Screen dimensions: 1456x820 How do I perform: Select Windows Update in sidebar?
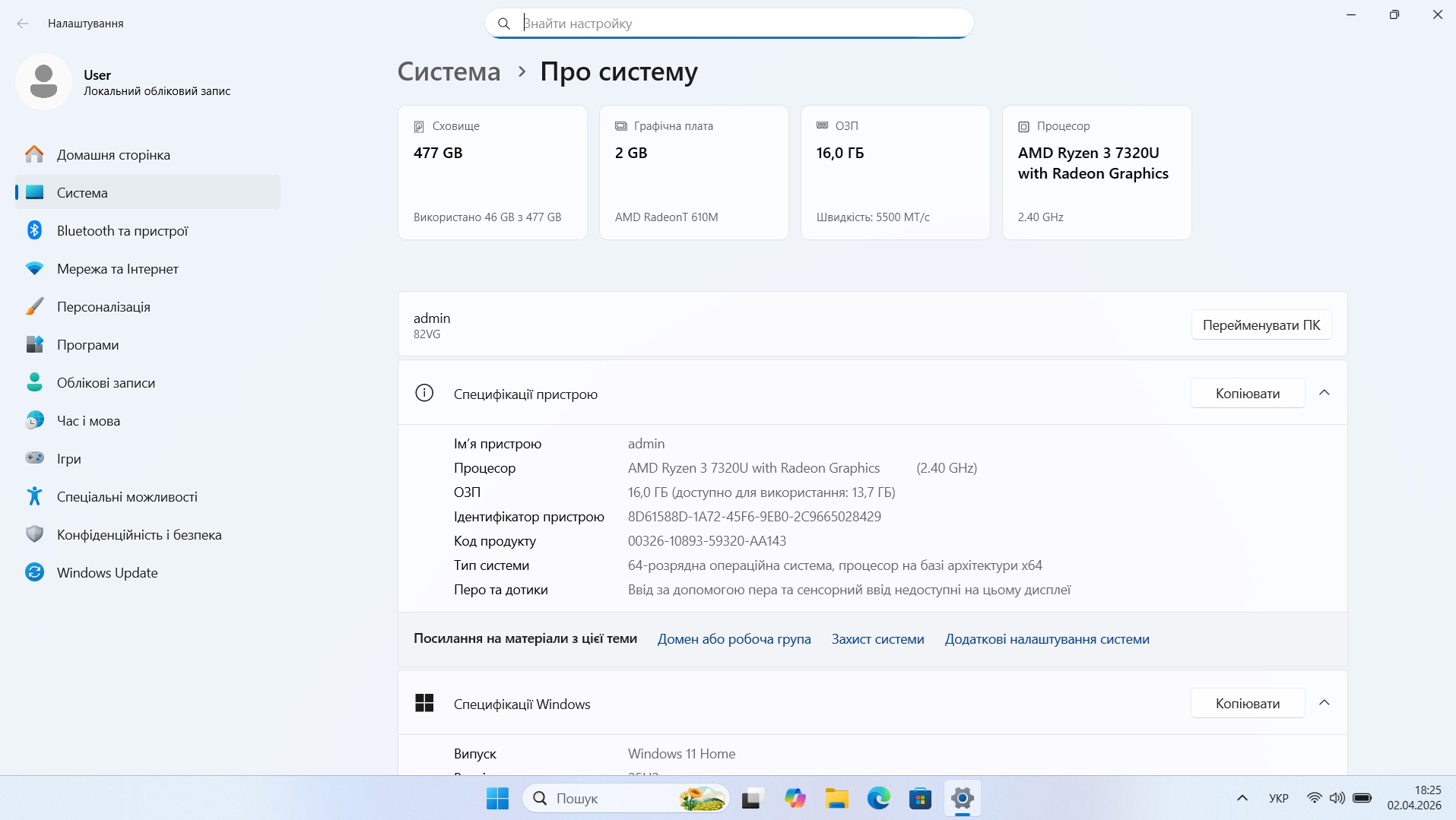point(106,572)
